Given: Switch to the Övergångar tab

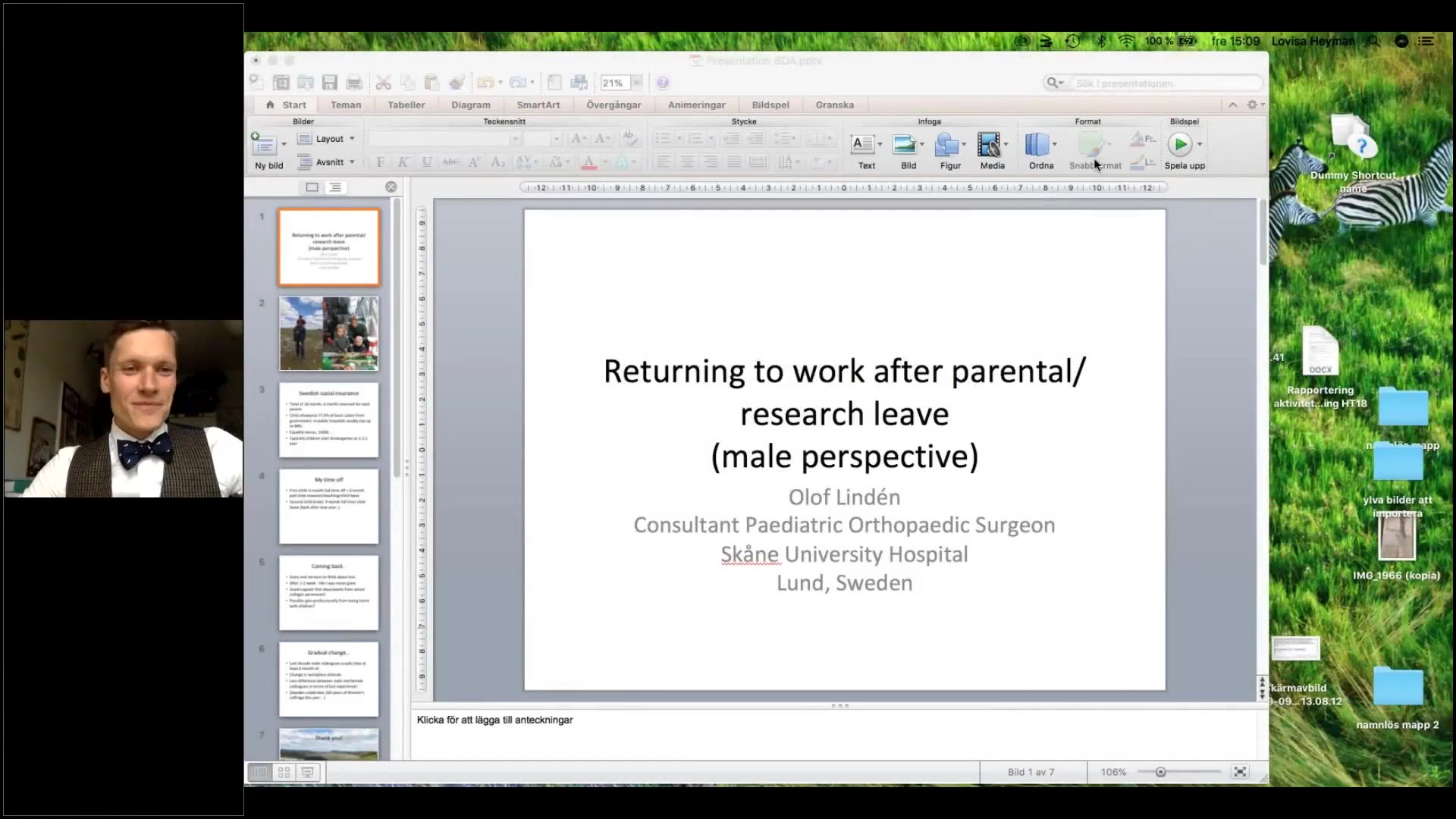Looking at the screenshot, I should pos(613,105).
